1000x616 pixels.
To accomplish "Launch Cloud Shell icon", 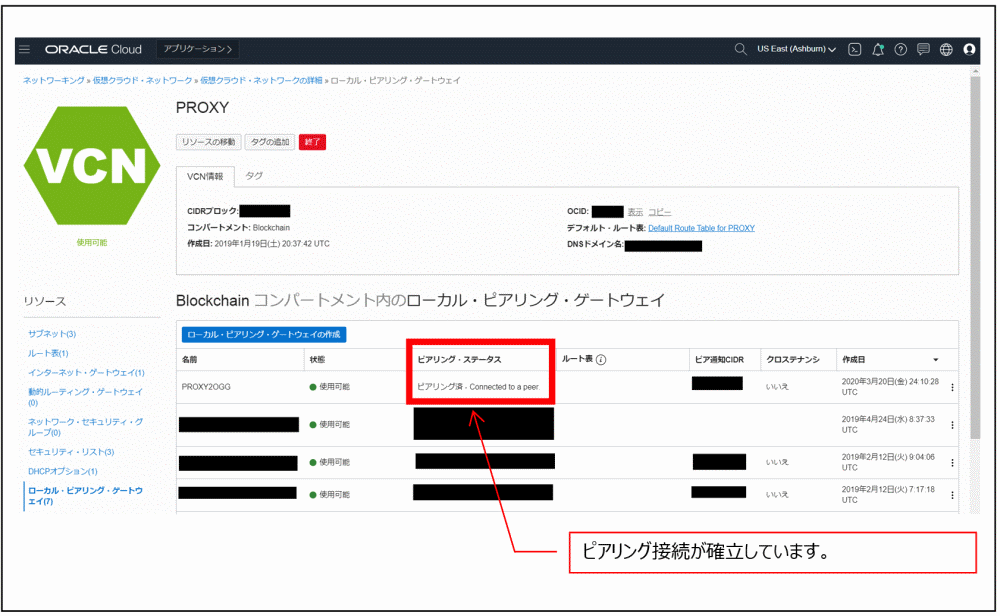I will pyautogui.click(x=855, y=49).
